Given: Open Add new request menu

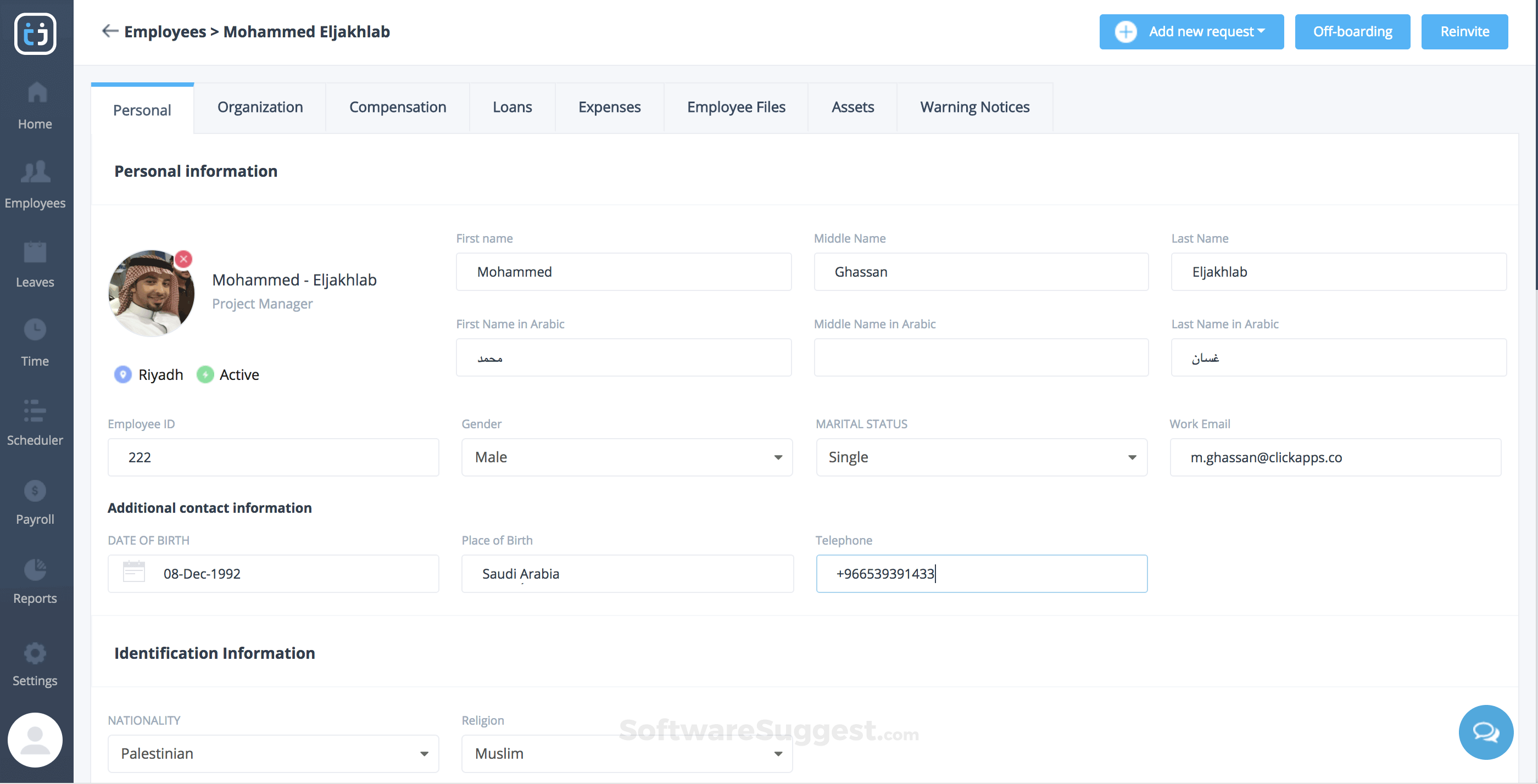Looking at the screenshot, I should tap(1191, 32).
